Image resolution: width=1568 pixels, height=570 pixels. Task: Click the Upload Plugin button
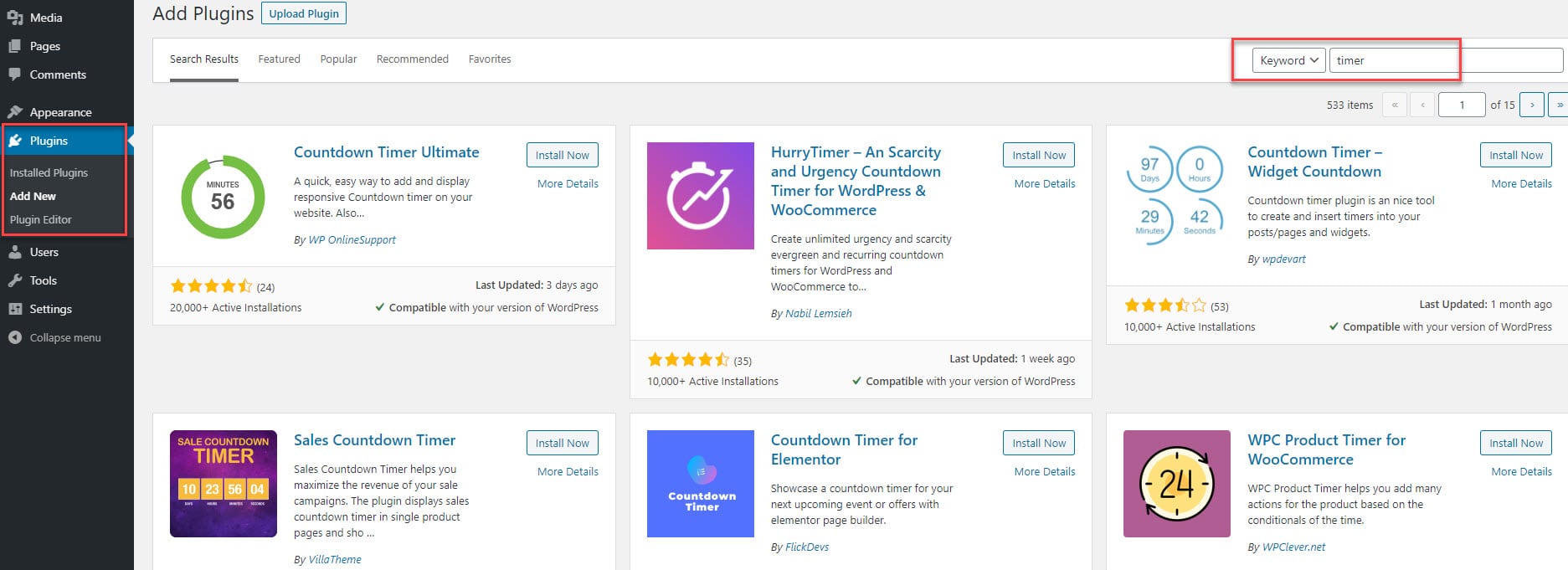304,13
